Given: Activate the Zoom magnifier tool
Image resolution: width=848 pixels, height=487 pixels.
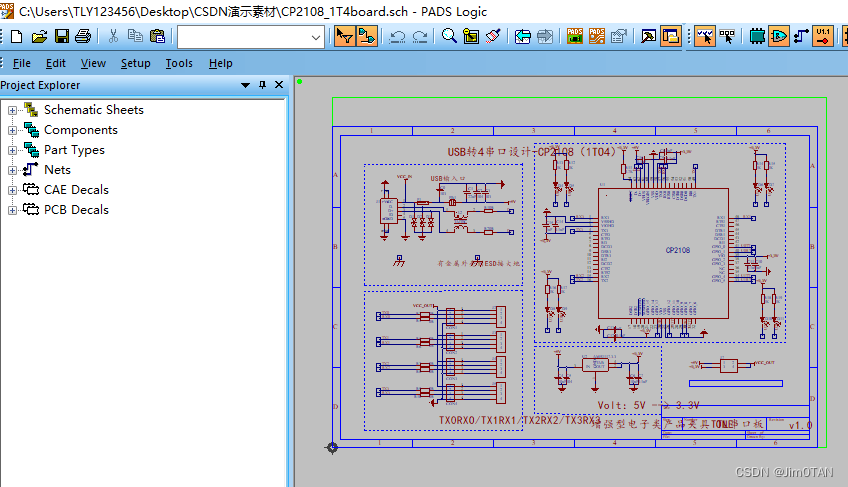Looking at the screenshot, I should (x=449, y=36).
